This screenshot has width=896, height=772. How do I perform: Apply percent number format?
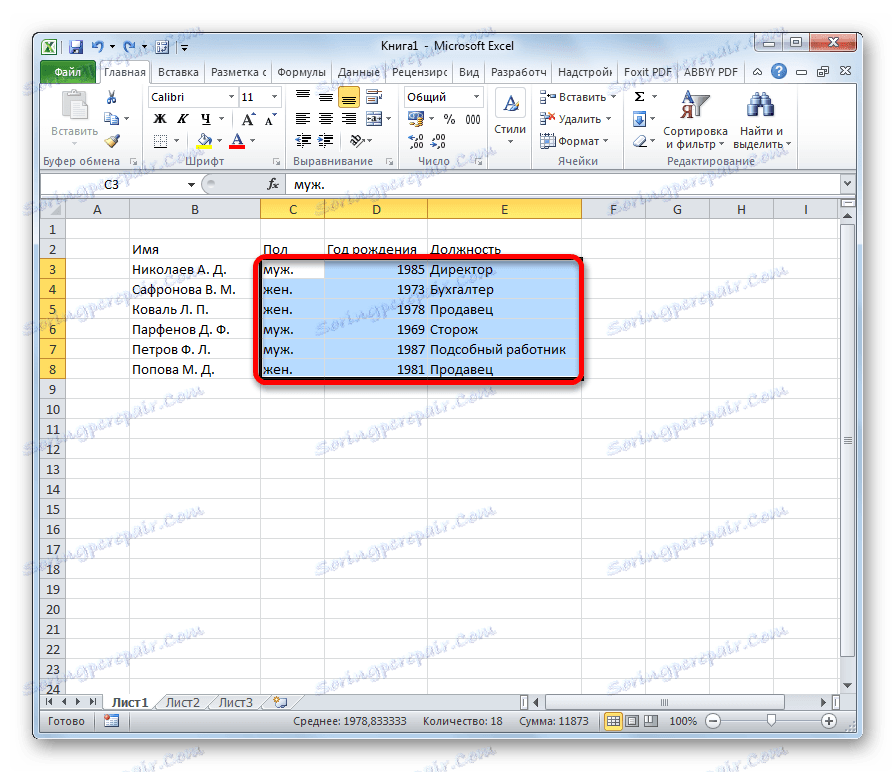click(447, 119)
